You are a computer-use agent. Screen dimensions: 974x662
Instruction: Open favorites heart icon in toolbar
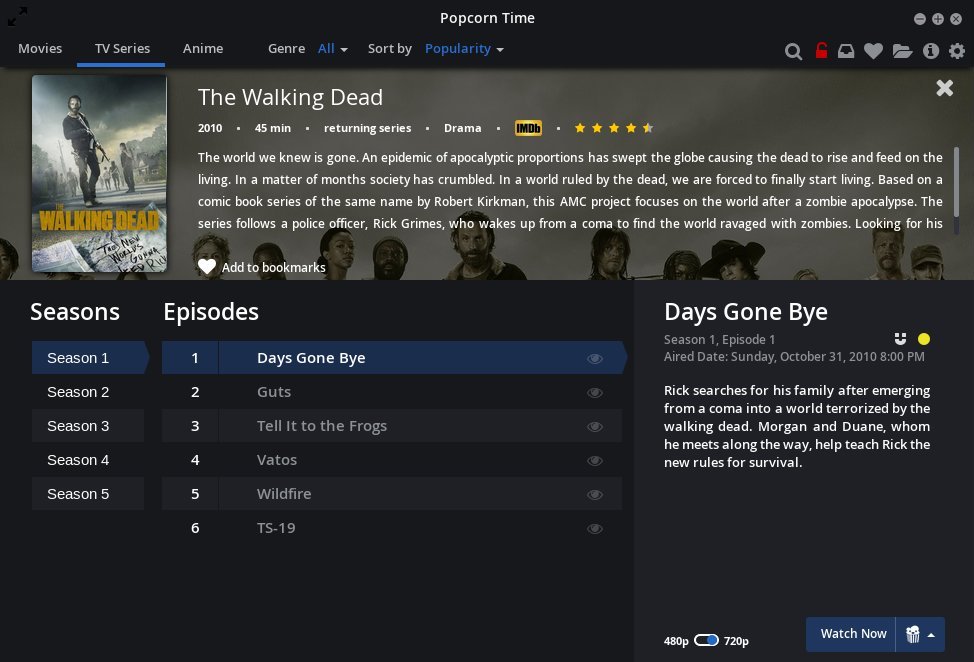[873, 51]
